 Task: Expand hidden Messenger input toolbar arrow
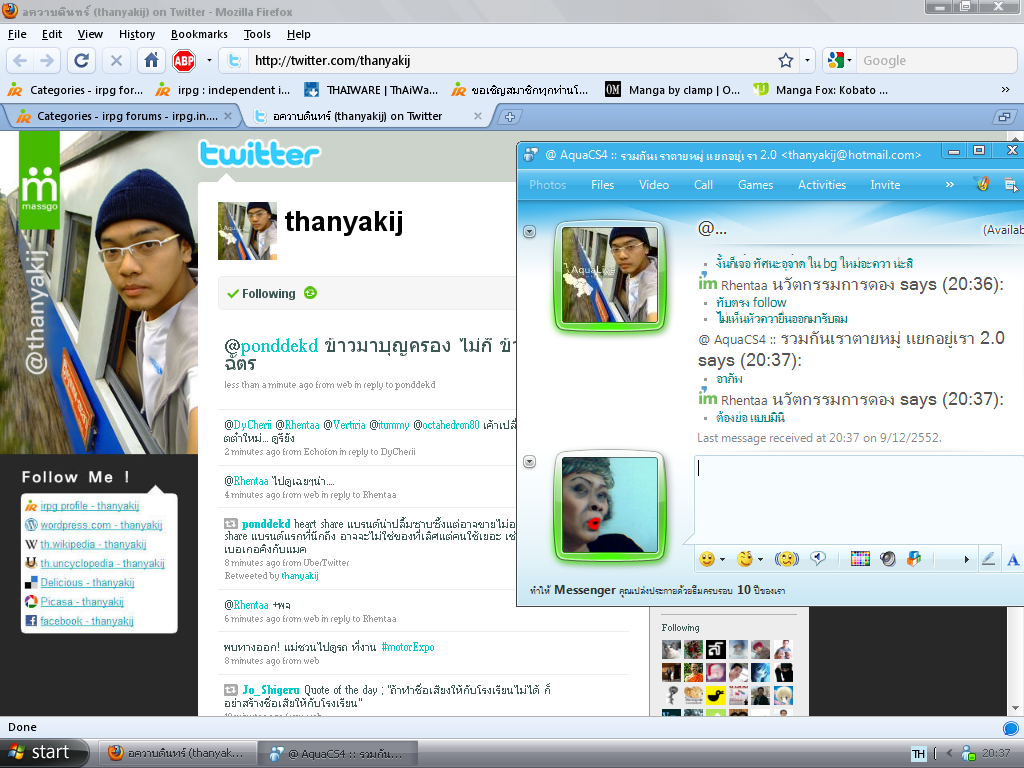pos(967,560)
